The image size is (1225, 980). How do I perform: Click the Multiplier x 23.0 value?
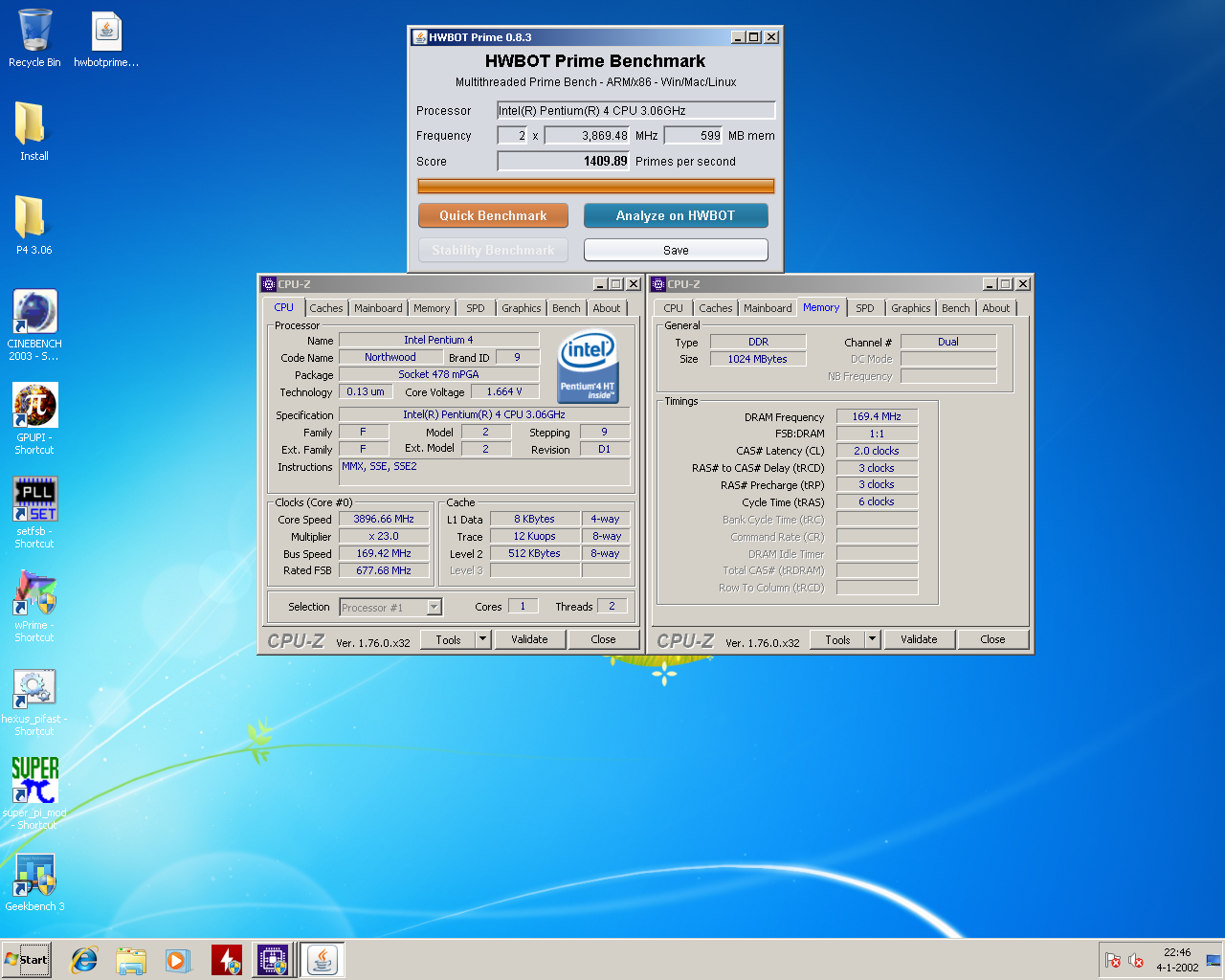(x=384, y=536)
